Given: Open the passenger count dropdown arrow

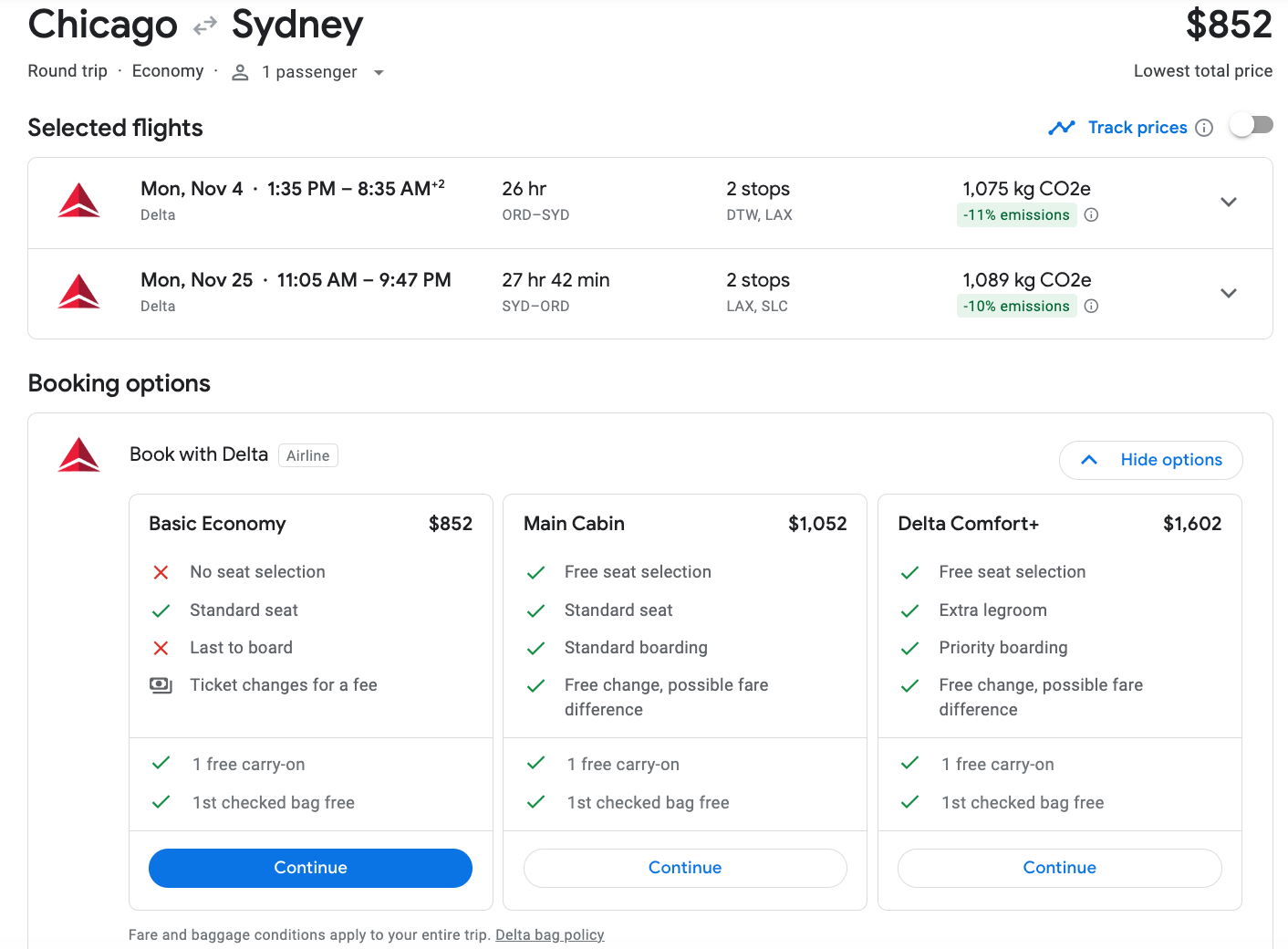Looking at the screenshot, I should point(379,73).
